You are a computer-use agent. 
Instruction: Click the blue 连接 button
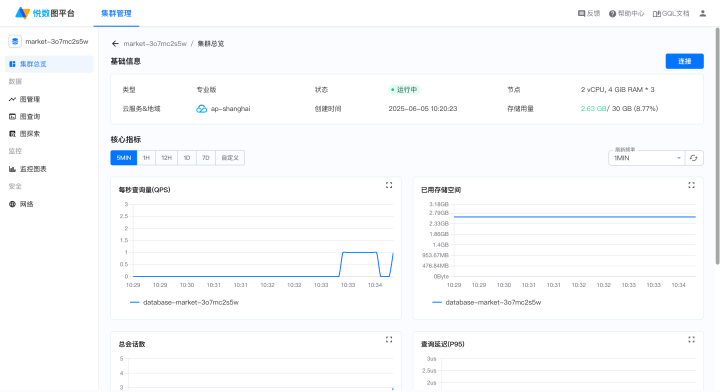684,61
